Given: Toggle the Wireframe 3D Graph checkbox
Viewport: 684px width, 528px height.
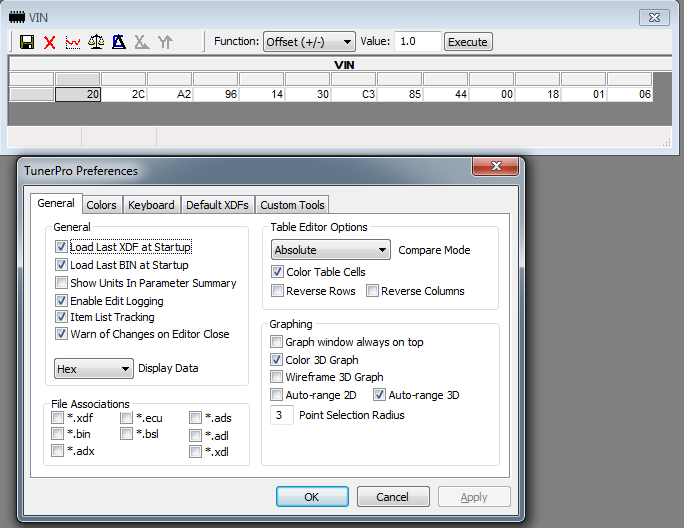Looking at the screenshot, I should (278, 377).
